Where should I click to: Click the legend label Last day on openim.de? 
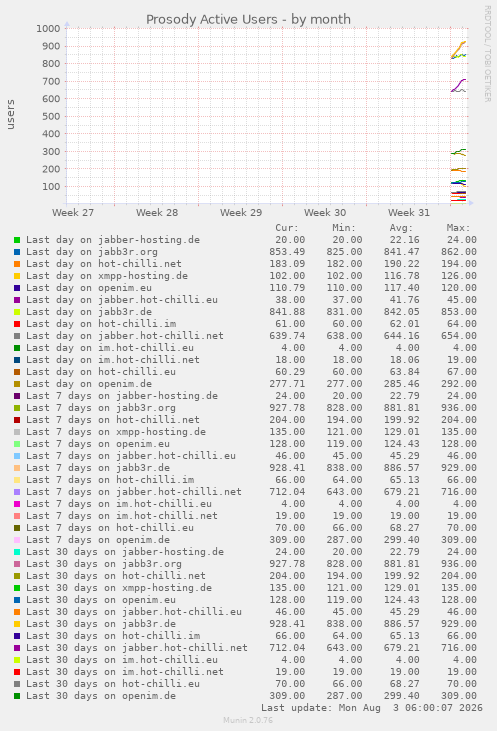click(89, 384)
